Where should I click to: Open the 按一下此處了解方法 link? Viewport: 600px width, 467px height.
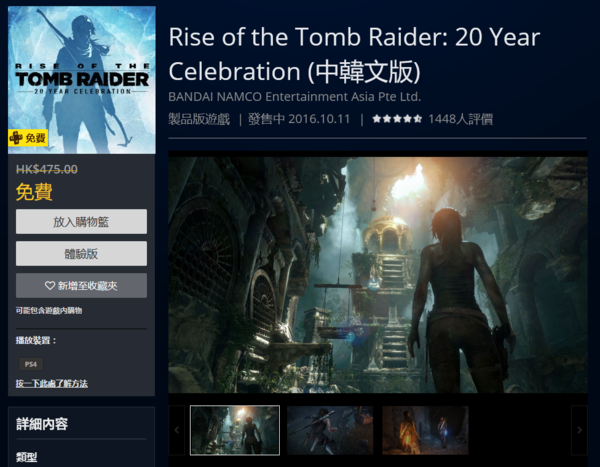click(x=52, y=383)
